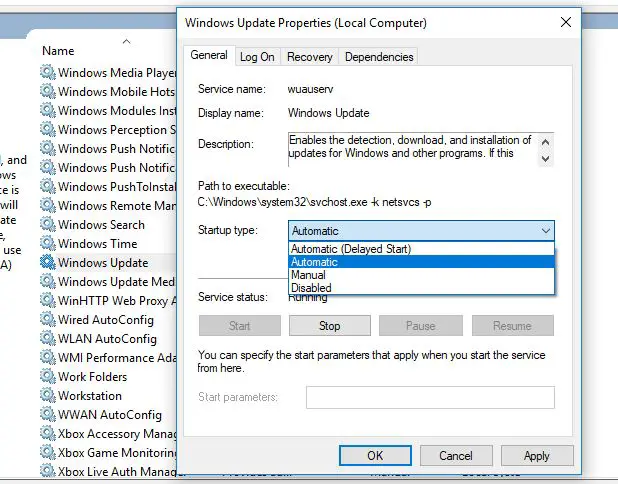The width and height of the screenshot is (618, 484).
Task: Click the gear icon beside Windows Remote Management
Action: [x=48, y=205]
